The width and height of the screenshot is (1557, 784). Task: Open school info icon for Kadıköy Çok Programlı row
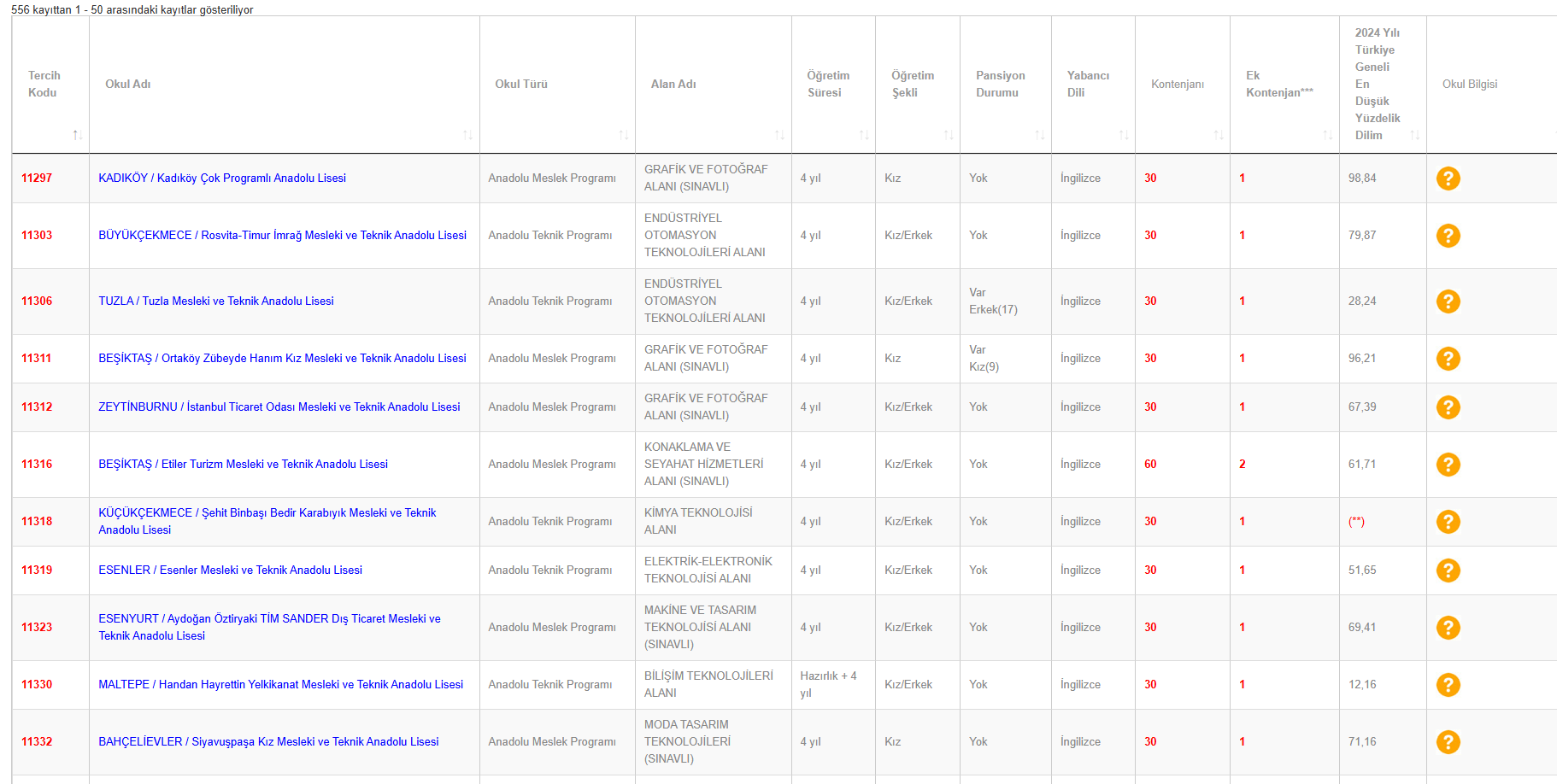click(x=1448, y=178)
